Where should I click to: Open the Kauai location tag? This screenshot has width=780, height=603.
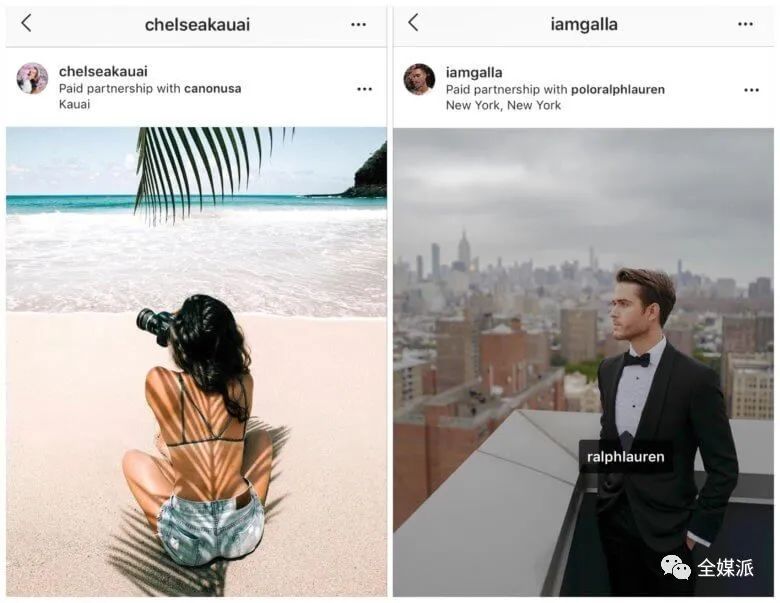(75, 104)
